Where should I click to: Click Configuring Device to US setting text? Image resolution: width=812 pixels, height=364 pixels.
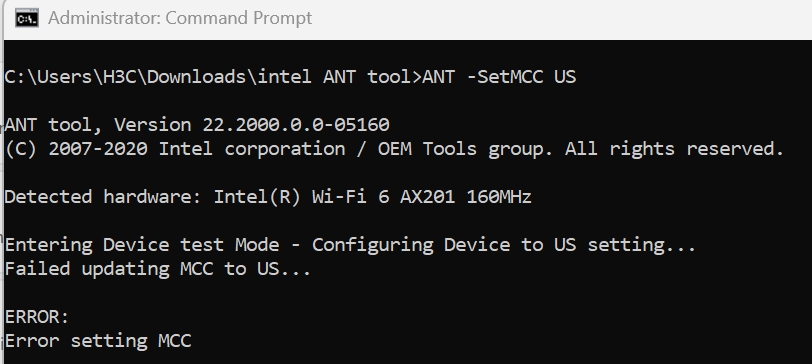[x=503, y=244]
